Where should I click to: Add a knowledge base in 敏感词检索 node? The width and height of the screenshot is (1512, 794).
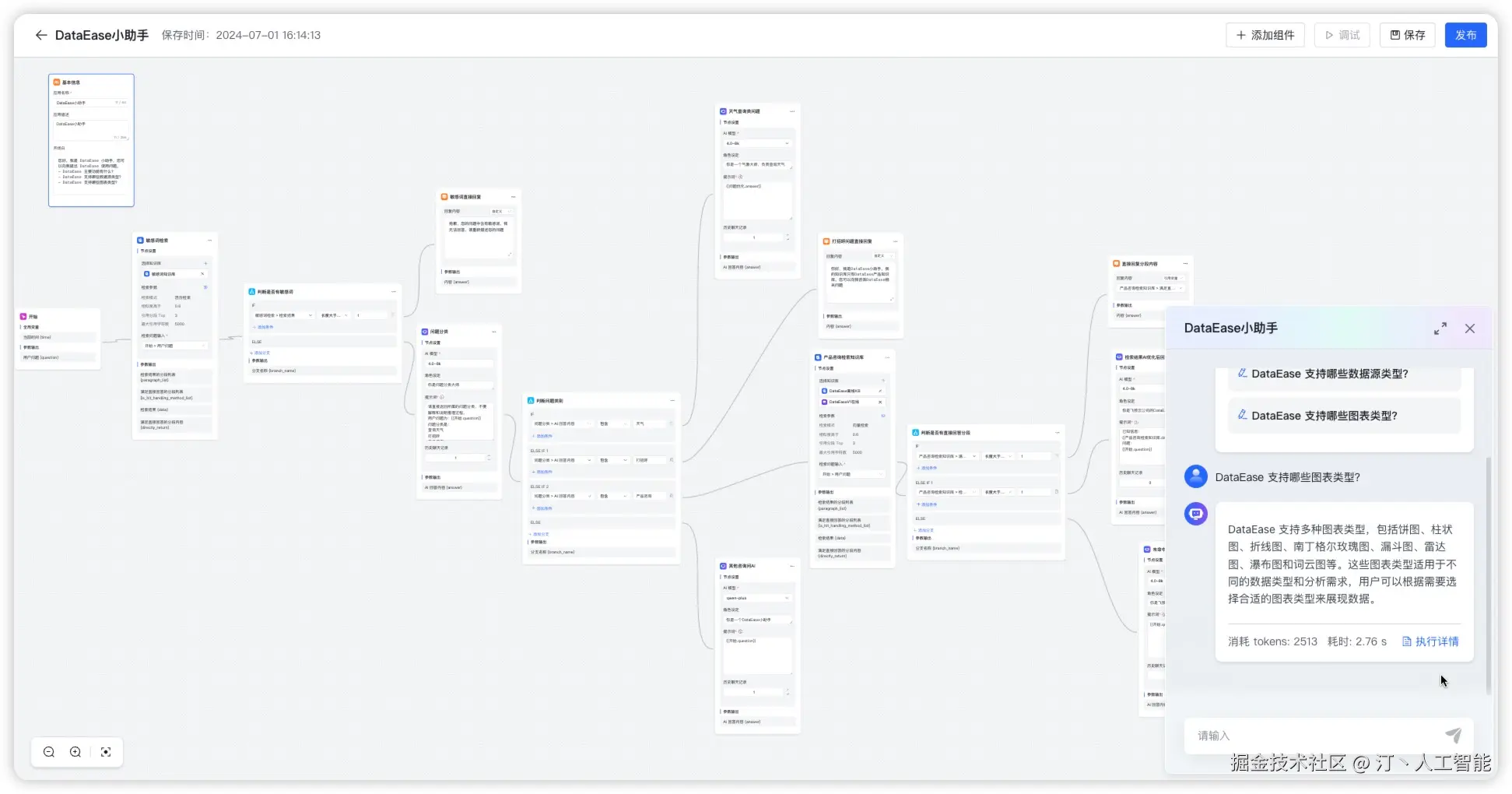[205, 263]
